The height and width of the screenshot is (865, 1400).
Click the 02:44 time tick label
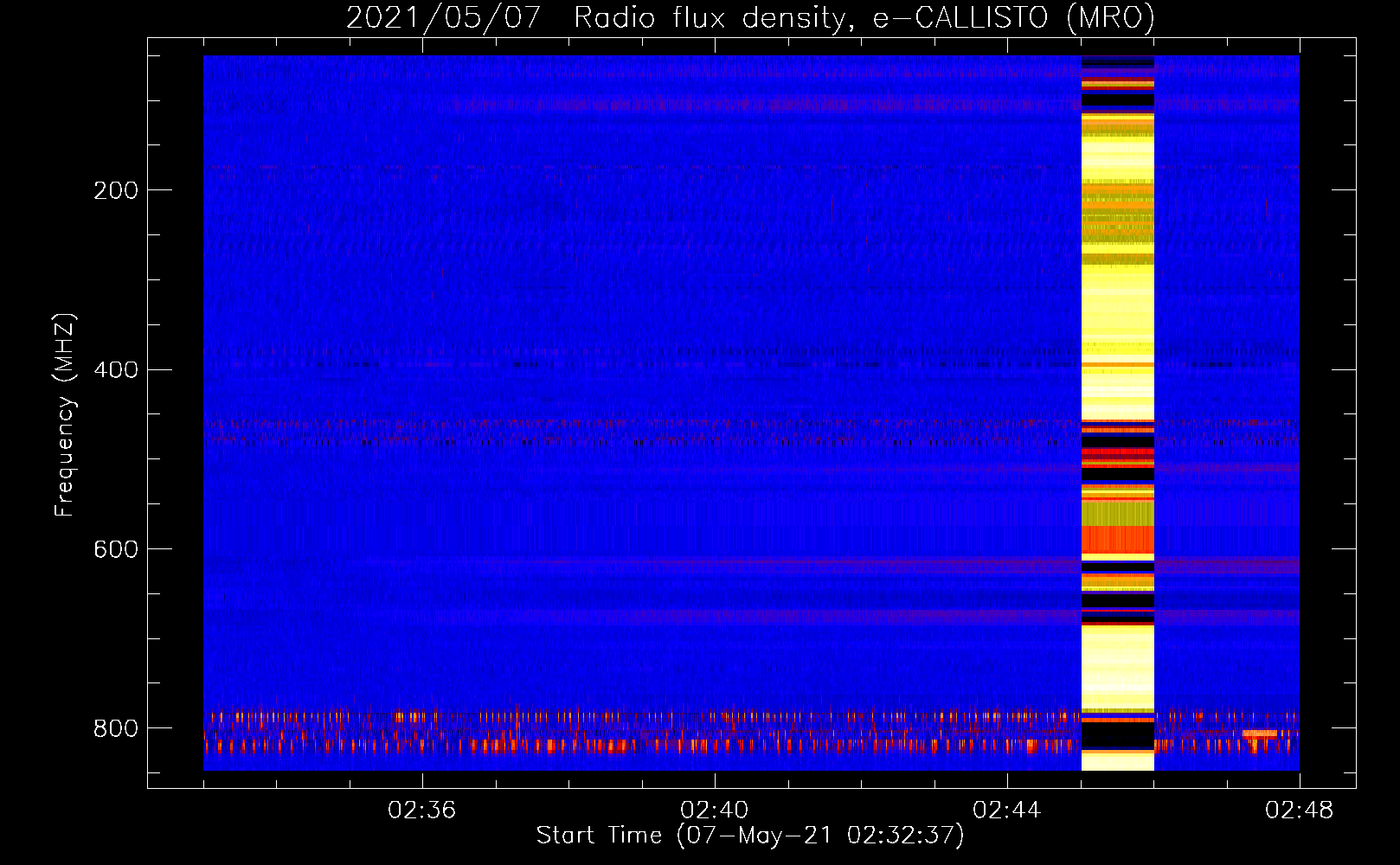pyautogui.click(x=1007, y=811)
